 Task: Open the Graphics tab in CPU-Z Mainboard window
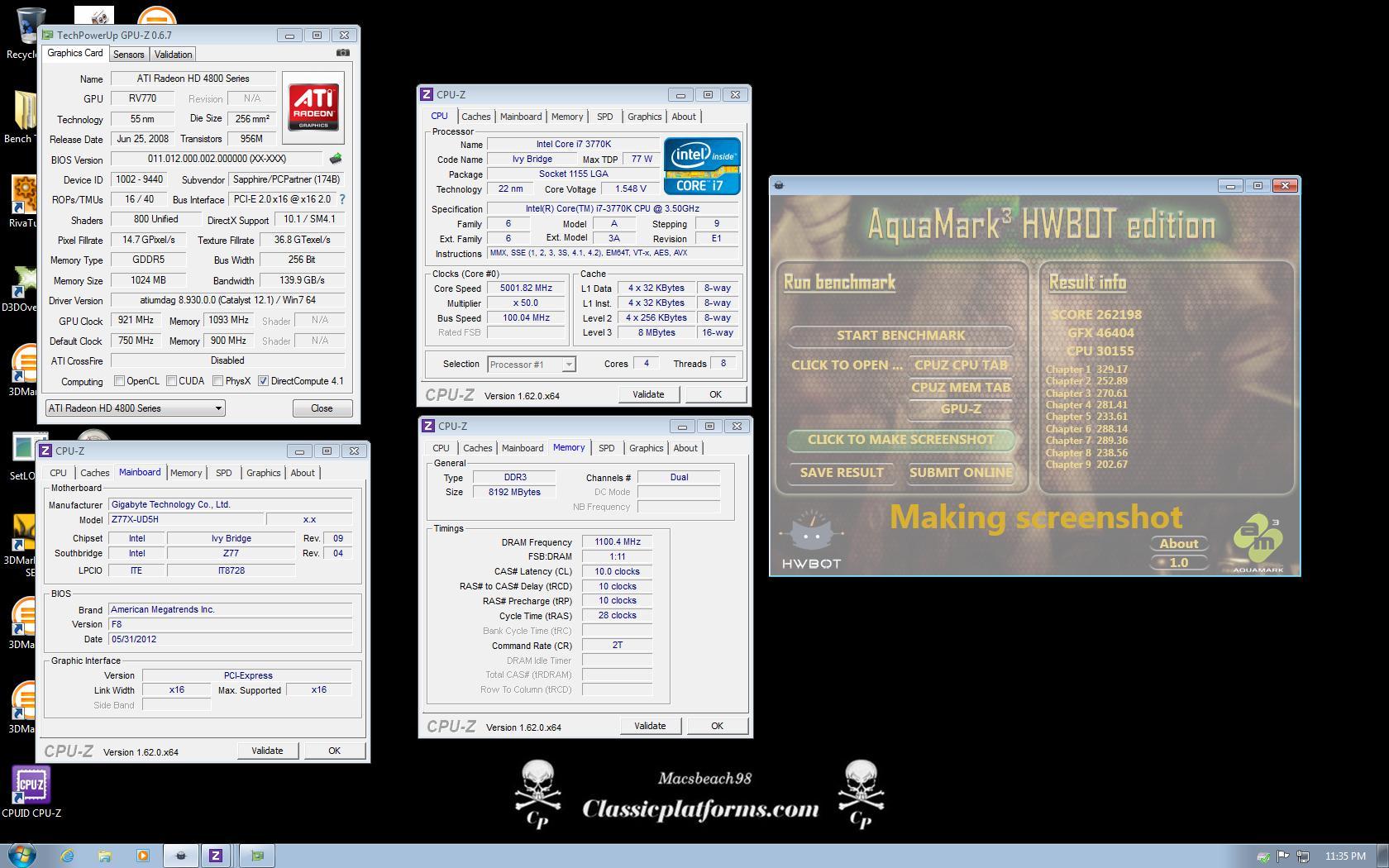tap(263, 473)
